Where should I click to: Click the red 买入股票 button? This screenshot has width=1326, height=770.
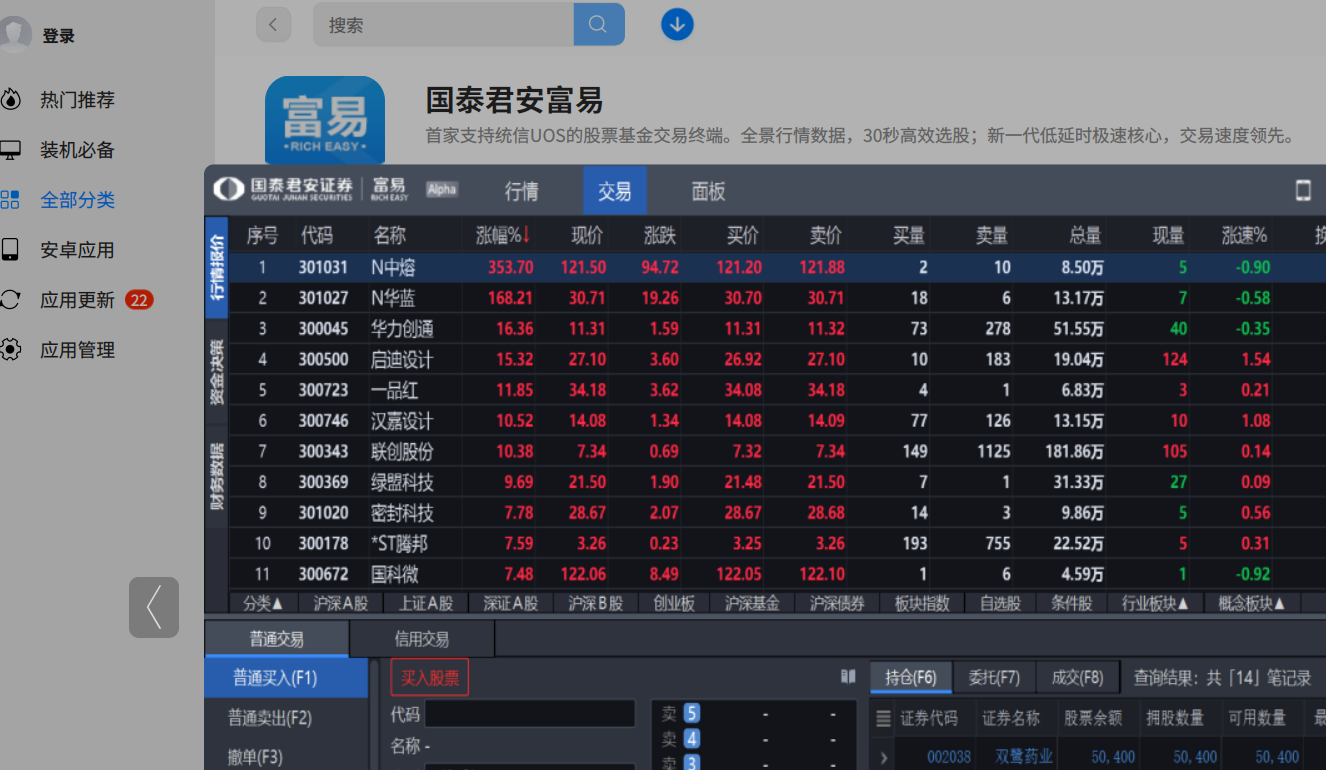click(430, 678)
